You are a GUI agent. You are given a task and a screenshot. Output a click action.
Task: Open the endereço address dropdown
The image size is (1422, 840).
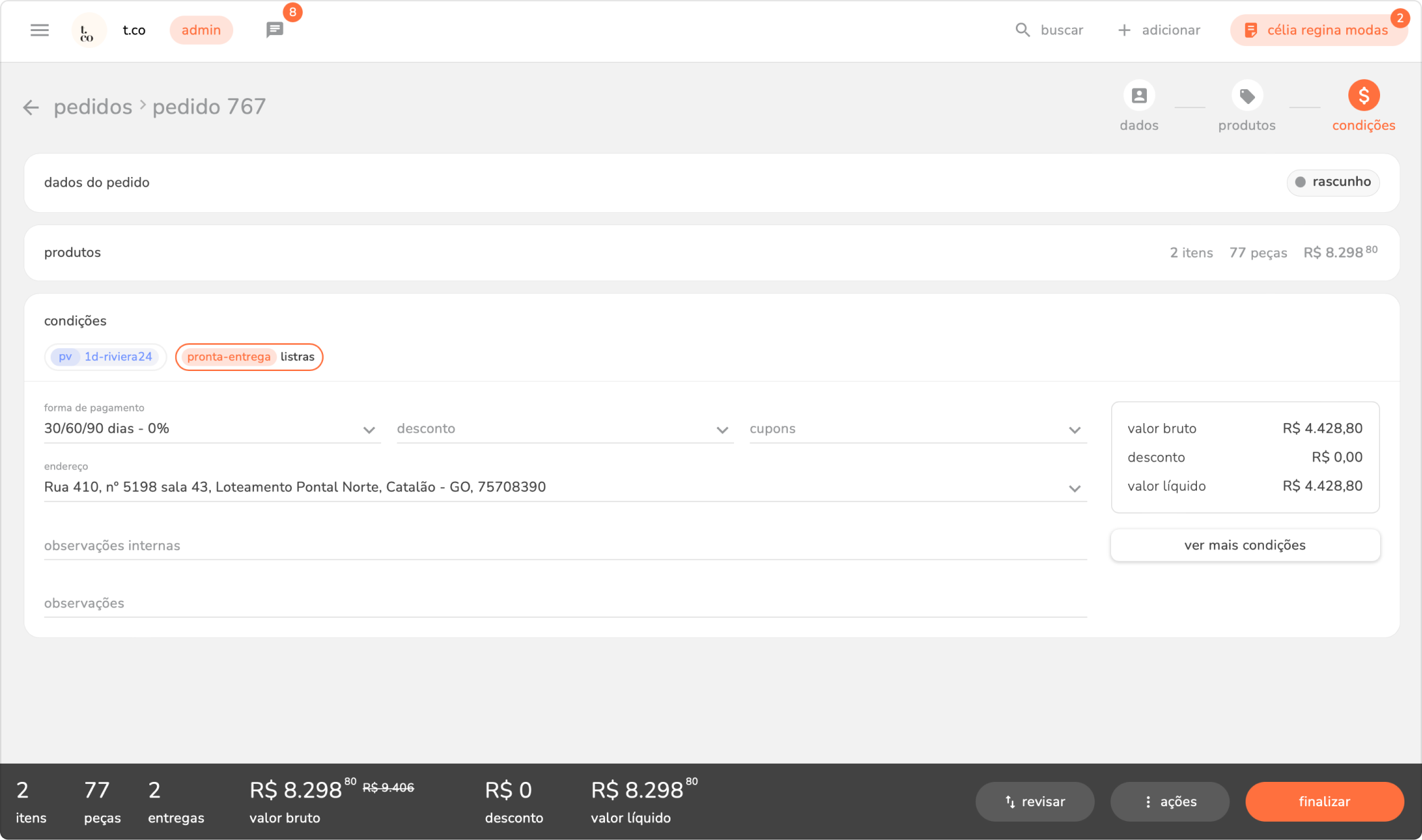pyautogui.click(x=1074, y=488)
